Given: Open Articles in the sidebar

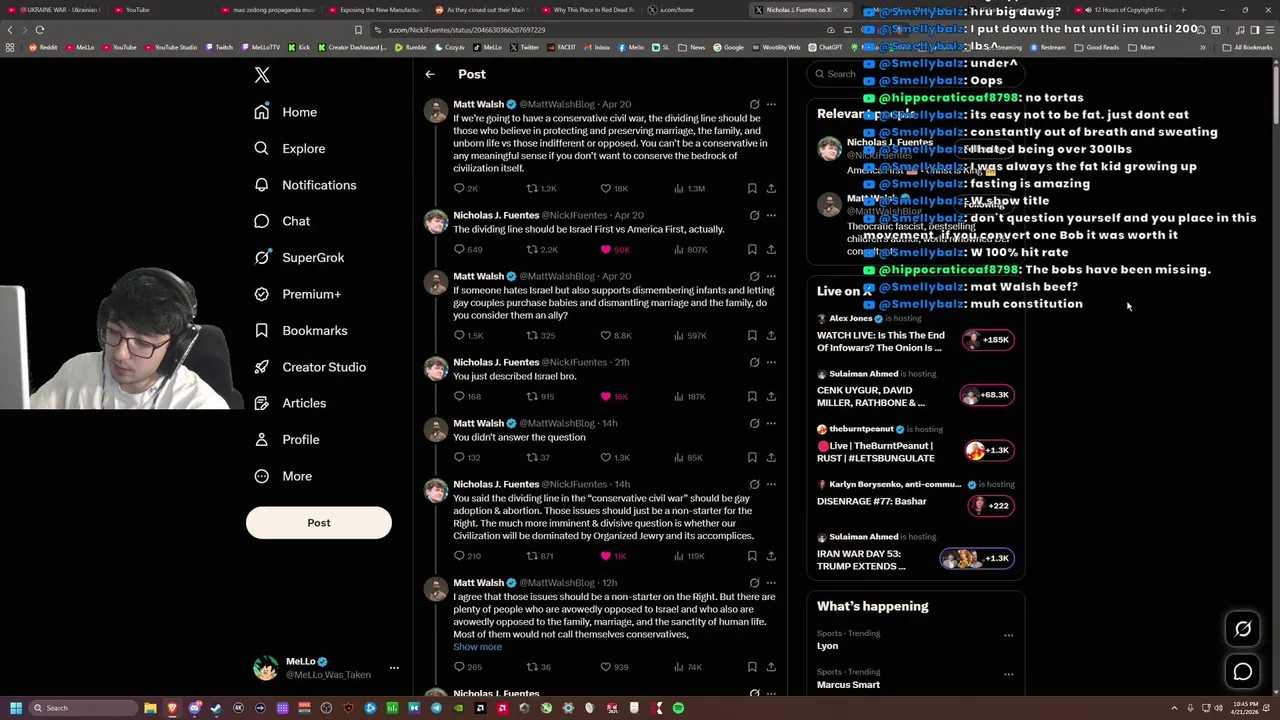Looking at the screenshot, I should coord(290,403).
